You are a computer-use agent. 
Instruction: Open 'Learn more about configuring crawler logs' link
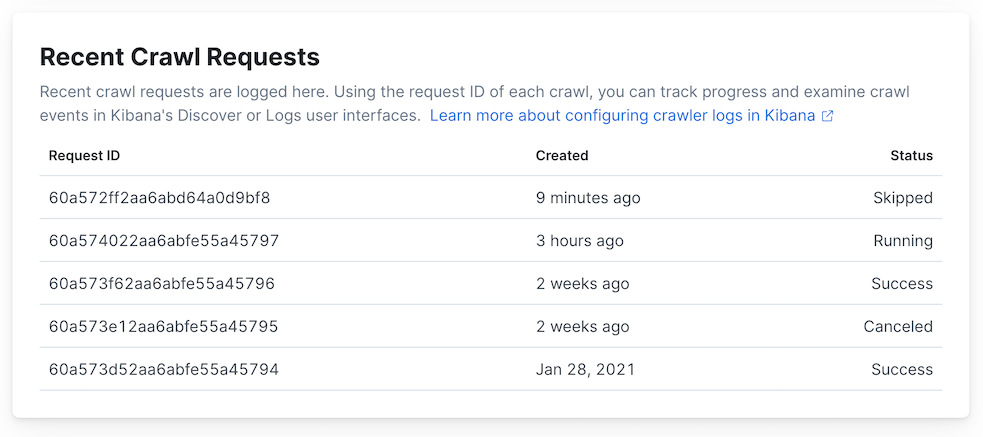622,116
